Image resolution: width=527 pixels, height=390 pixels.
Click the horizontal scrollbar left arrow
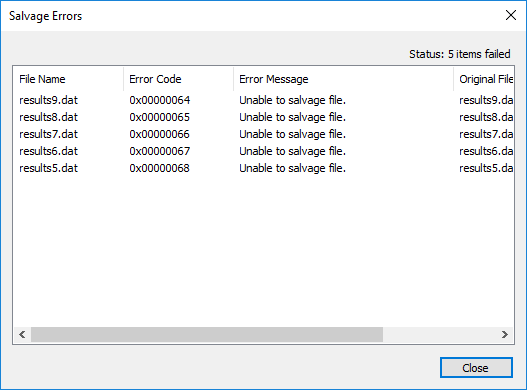[22, 335]
